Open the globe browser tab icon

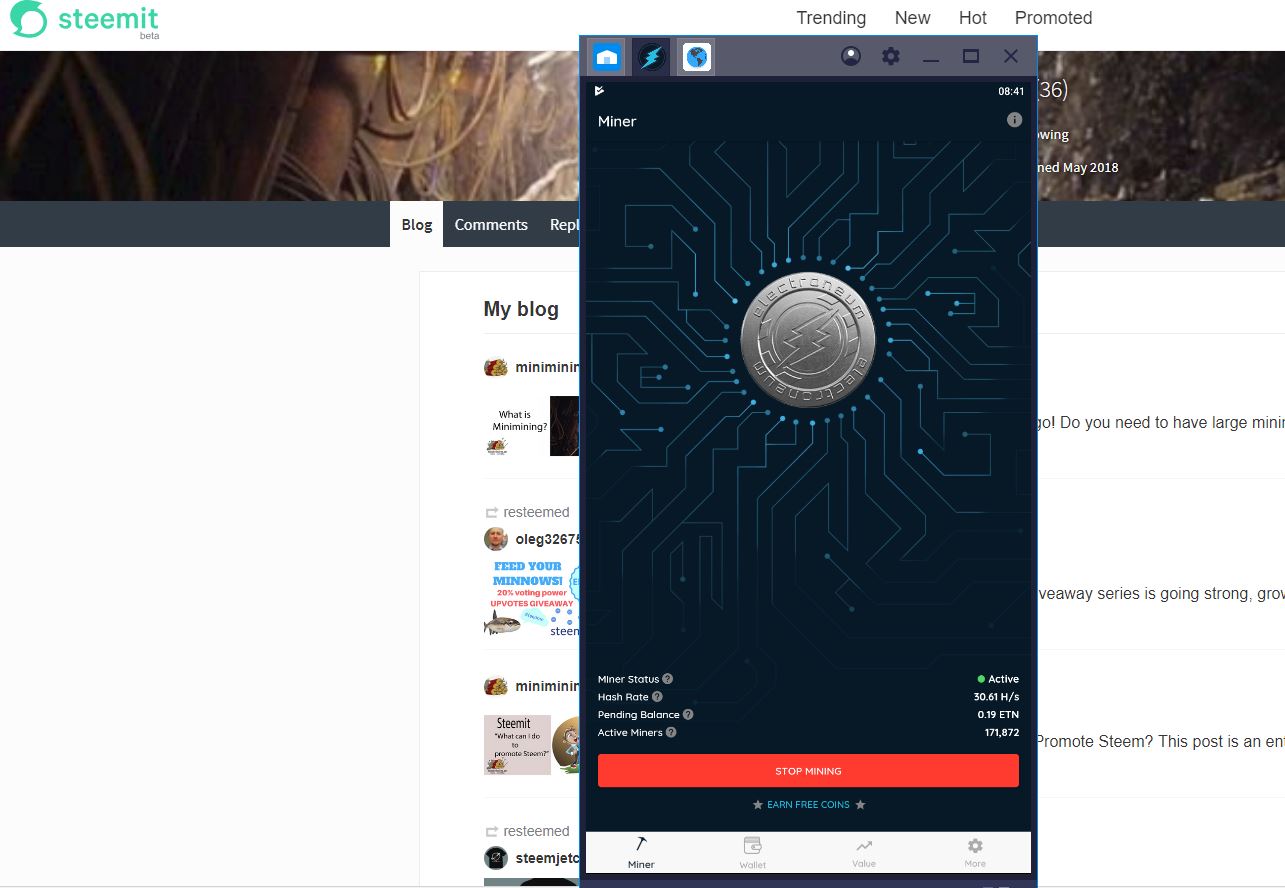click(x=697, y=57)
